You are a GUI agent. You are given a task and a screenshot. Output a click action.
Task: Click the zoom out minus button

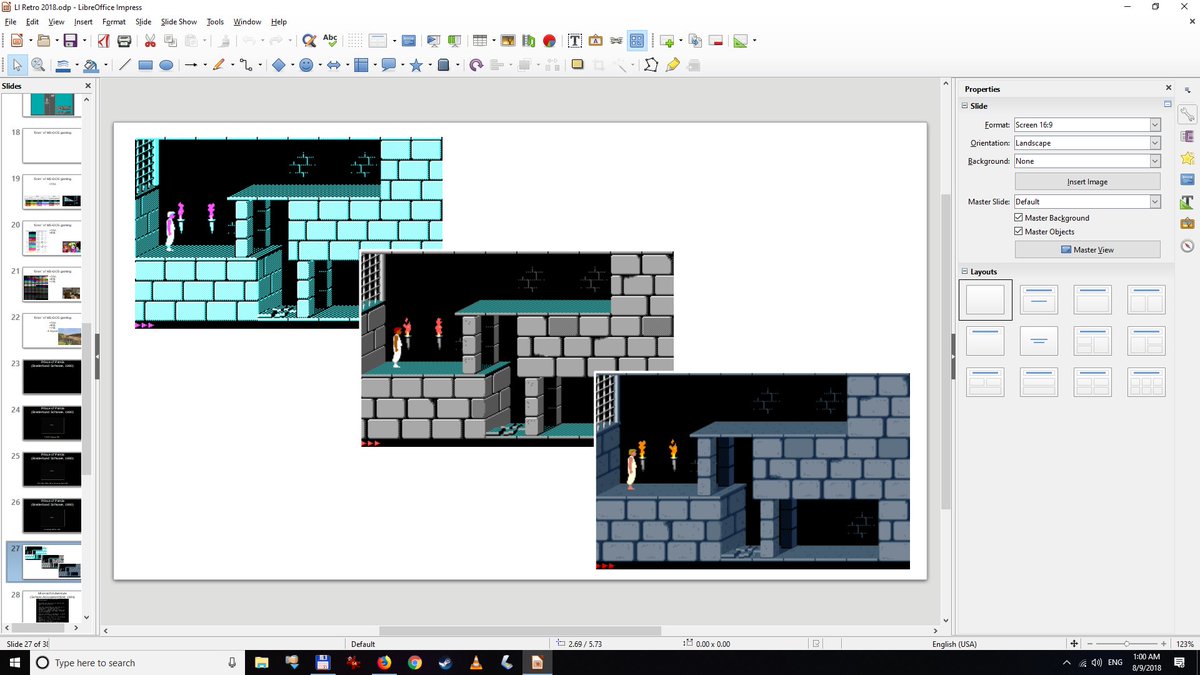point(1089,644)
